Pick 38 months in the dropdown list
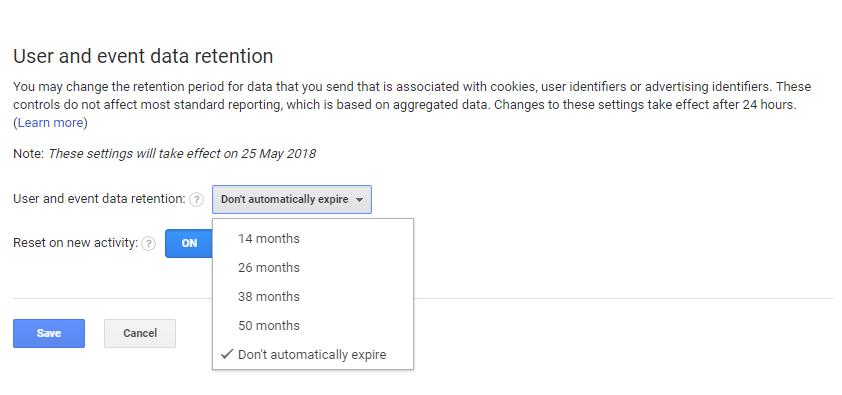The width and height of the screenshot is (842, 395). point(313,296)
